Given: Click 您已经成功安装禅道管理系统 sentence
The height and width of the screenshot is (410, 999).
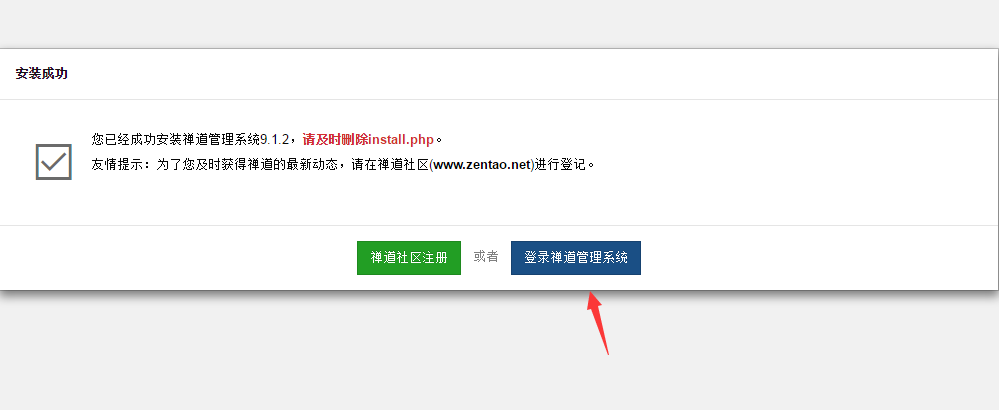Looking at the screenshot, I should pos(175,139).
